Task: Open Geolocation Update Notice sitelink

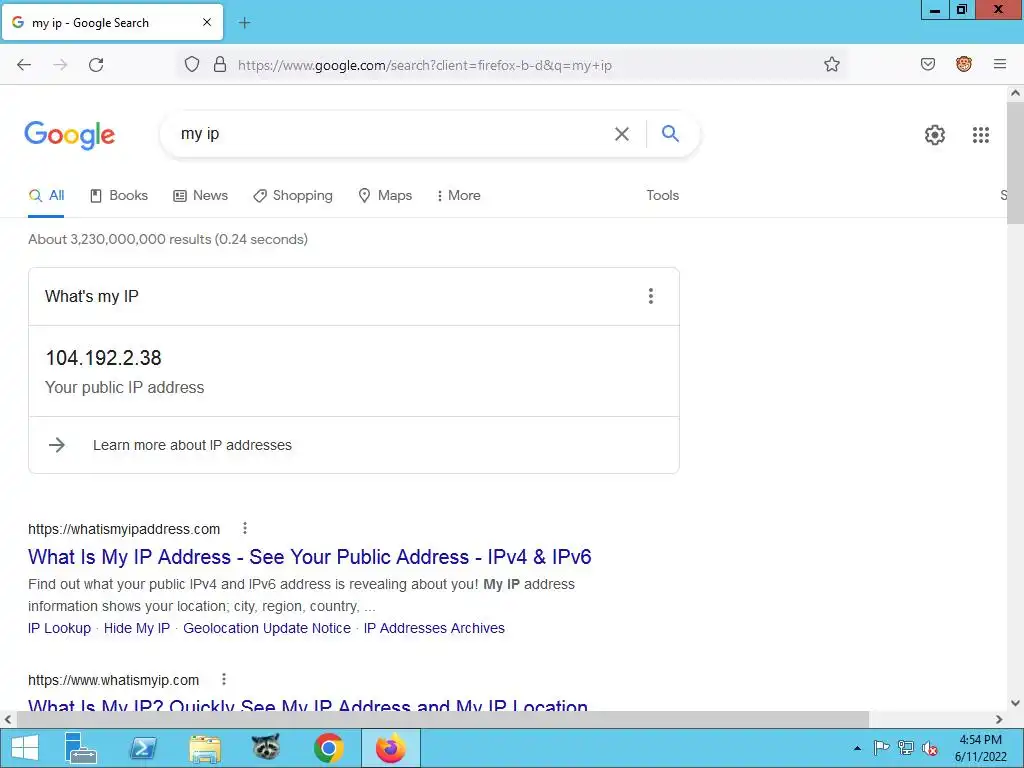Action: (x=266, y=628)
